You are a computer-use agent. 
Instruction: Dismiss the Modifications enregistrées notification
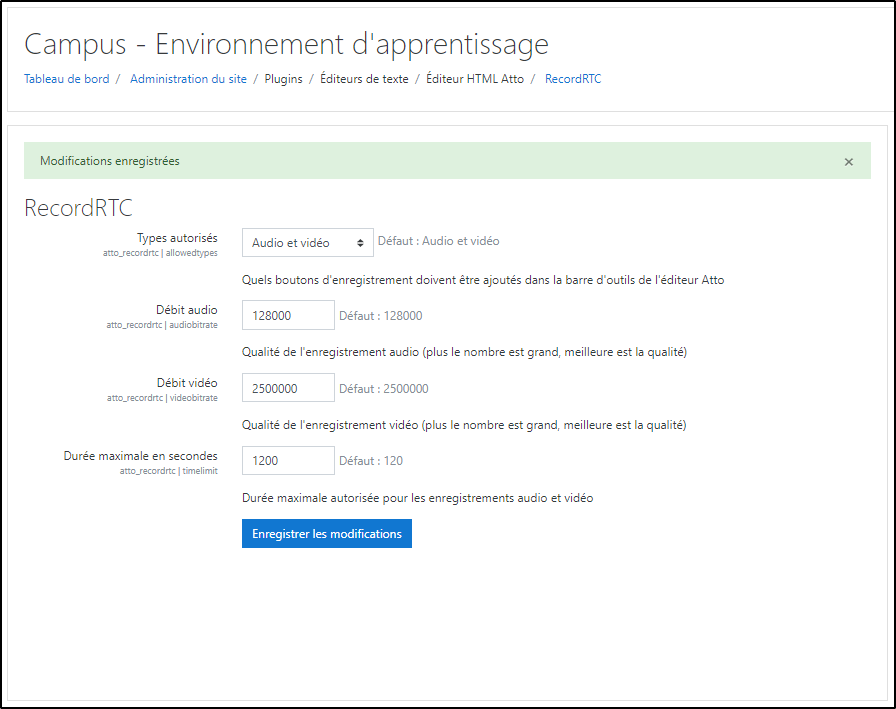(848, 162)
